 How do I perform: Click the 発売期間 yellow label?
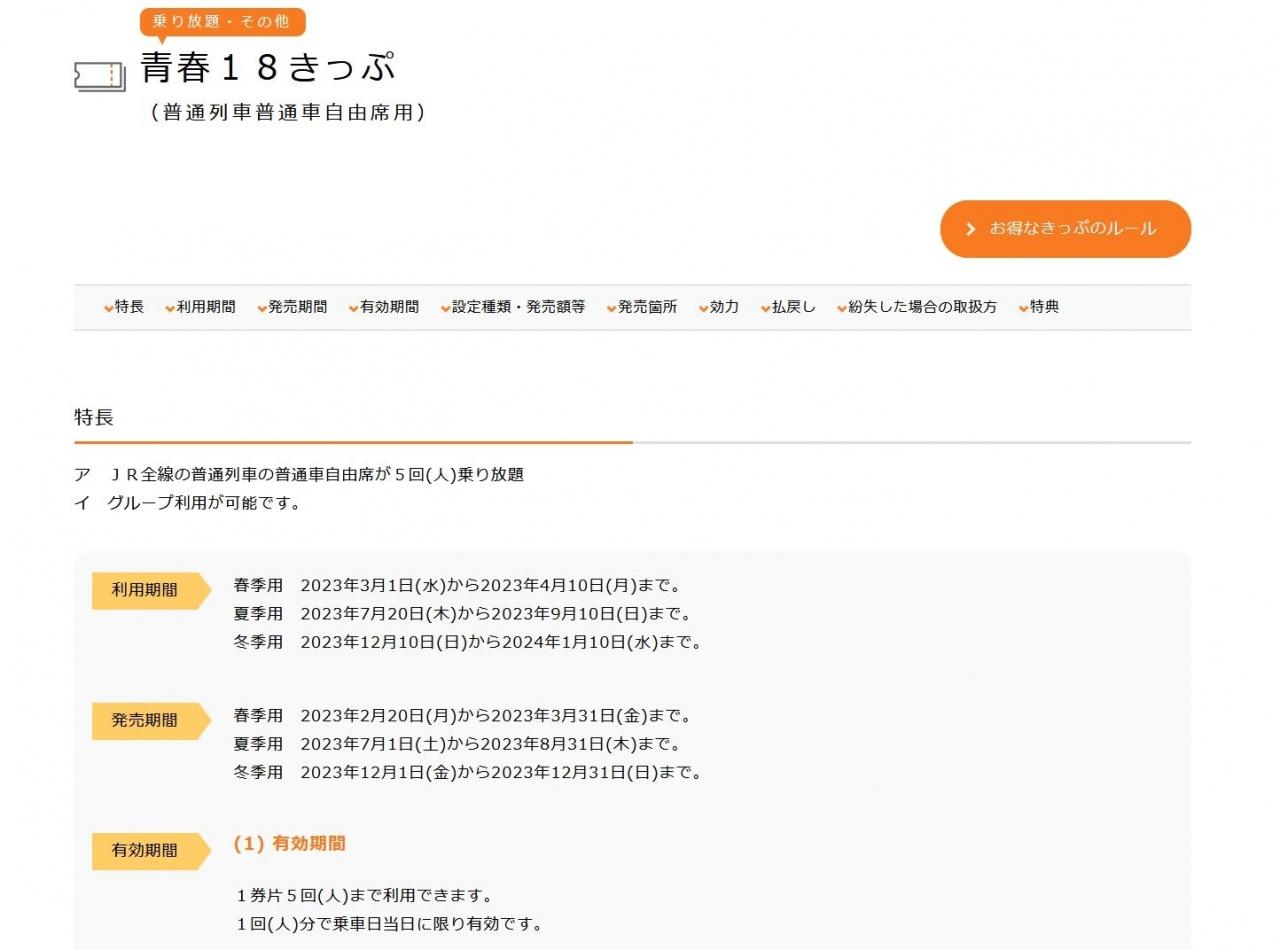click(x=151, y=721)
